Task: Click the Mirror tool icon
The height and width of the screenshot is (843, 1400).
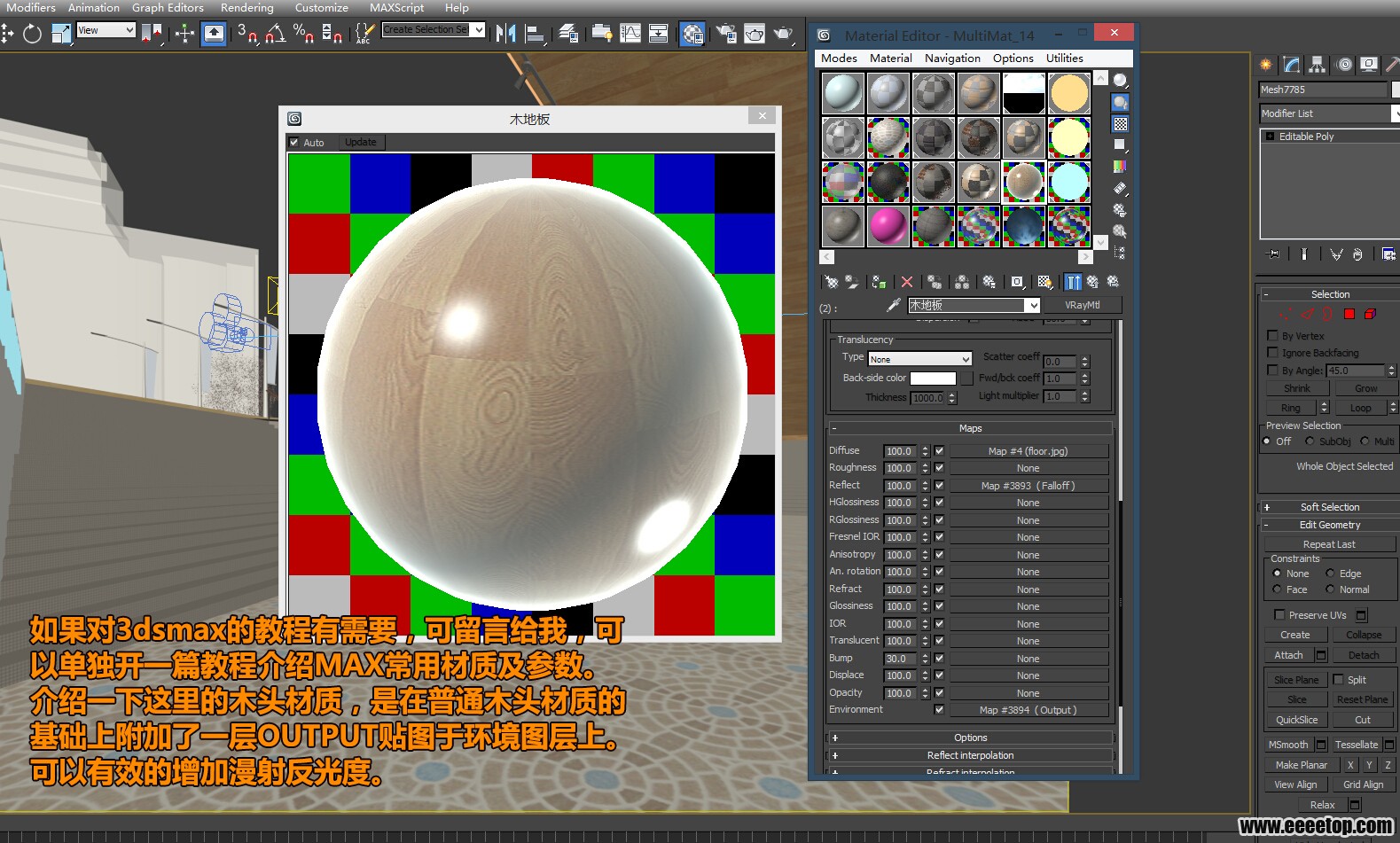Action: (505, 34)
